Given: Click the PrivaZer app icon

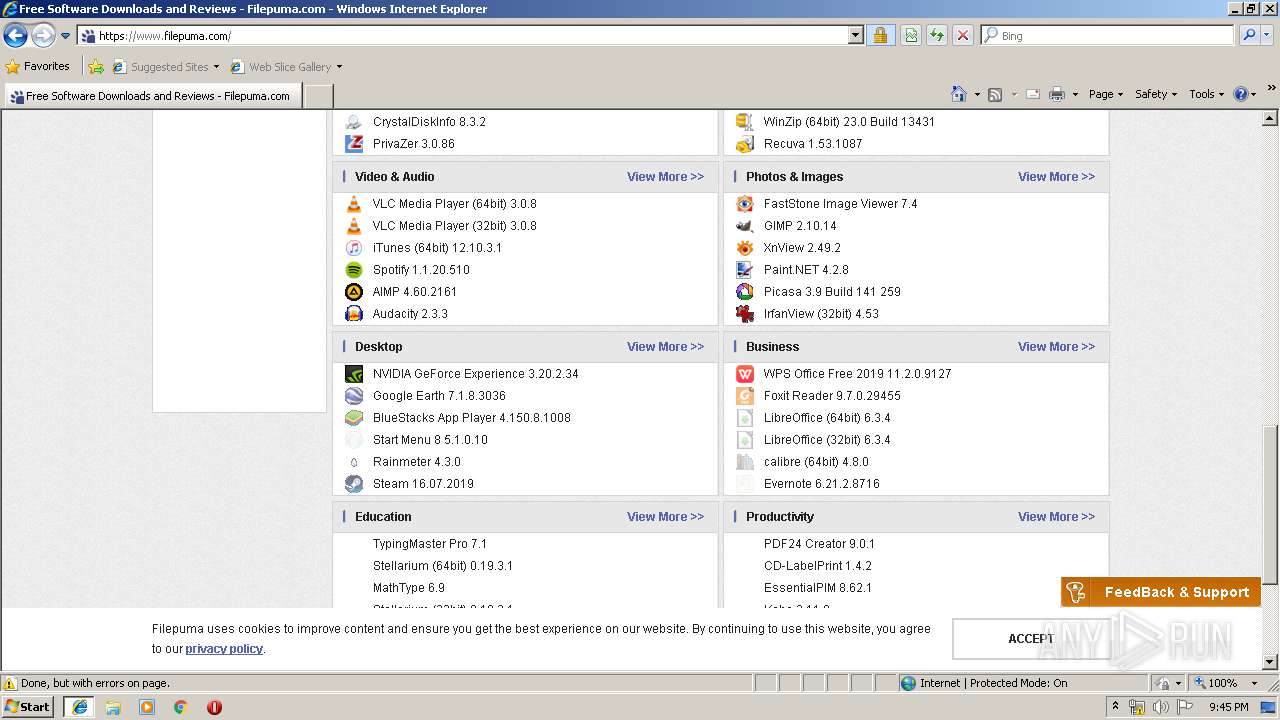Looking at the screenshot, I should point(353,144).
